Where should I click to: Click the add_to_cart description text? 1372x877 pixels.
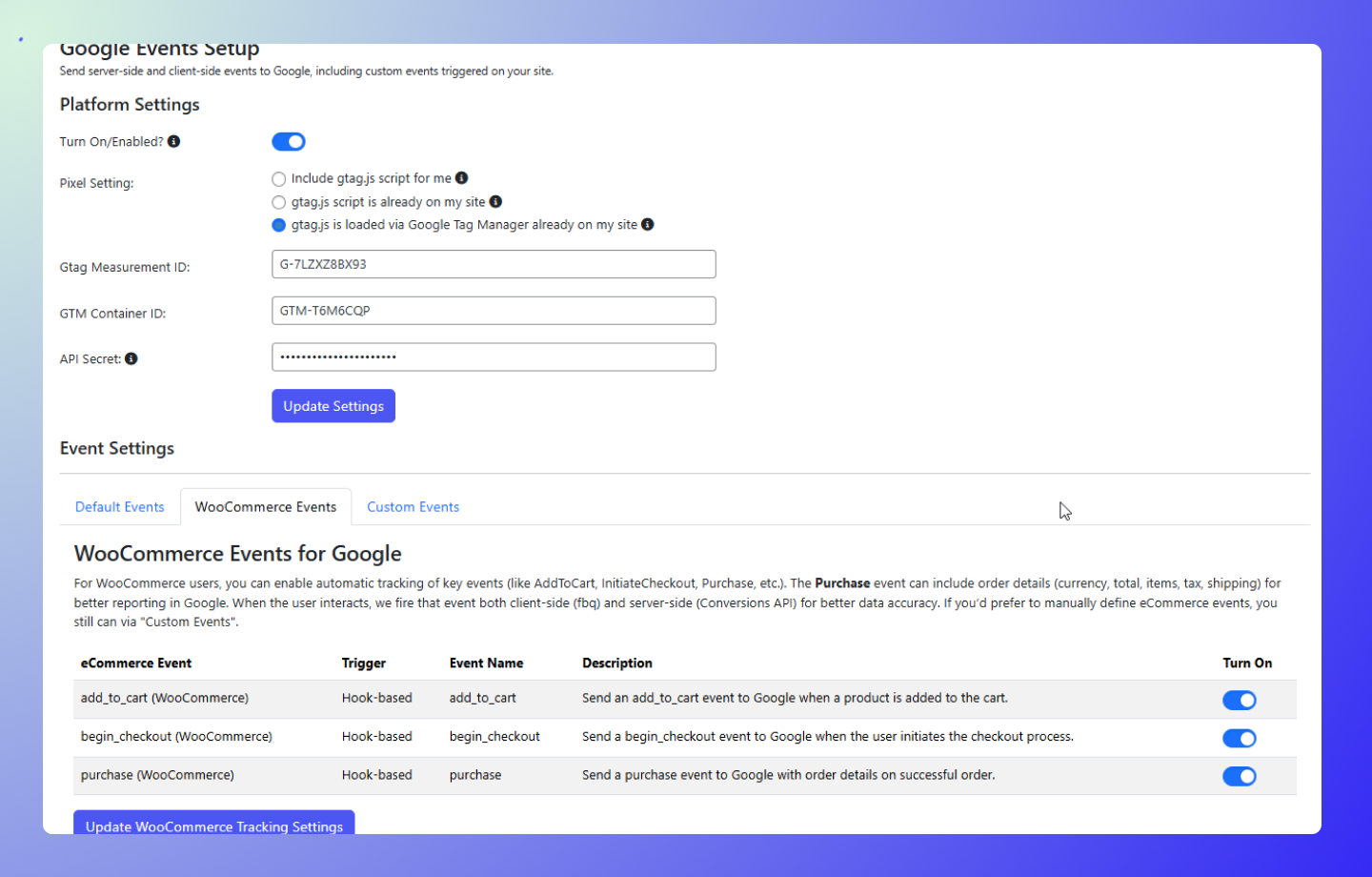[795, 698]
